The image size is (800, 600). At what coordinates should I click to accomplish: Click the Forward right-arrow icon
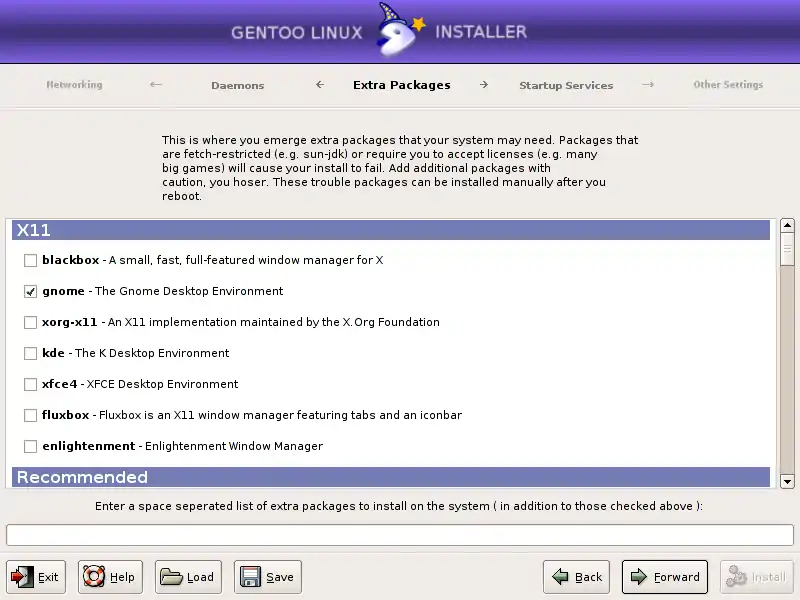click(638, 577)
